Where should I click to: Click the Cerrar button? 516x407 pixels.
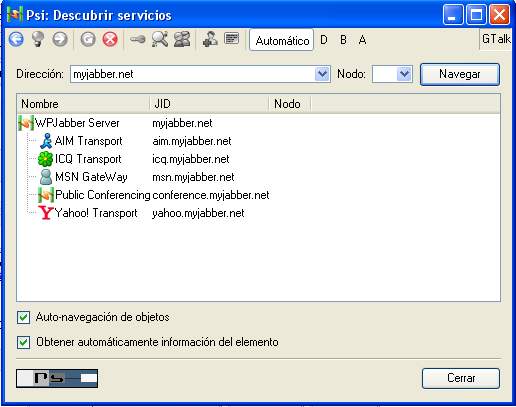tap(461, 378)
